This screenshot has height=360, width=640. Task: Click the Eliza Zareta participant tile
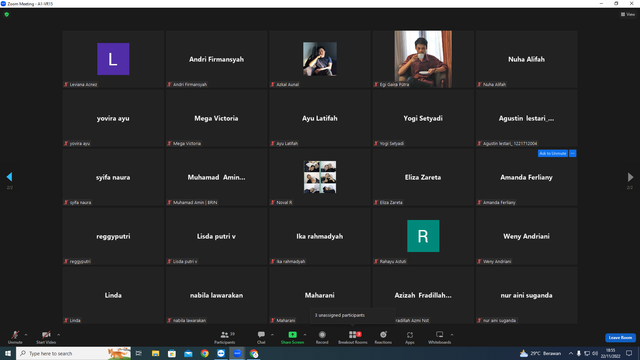423,177
